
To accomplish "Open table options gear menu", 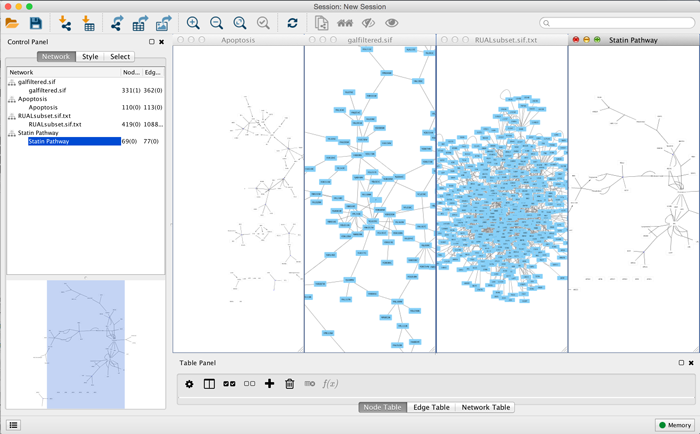I will [189, 384].
